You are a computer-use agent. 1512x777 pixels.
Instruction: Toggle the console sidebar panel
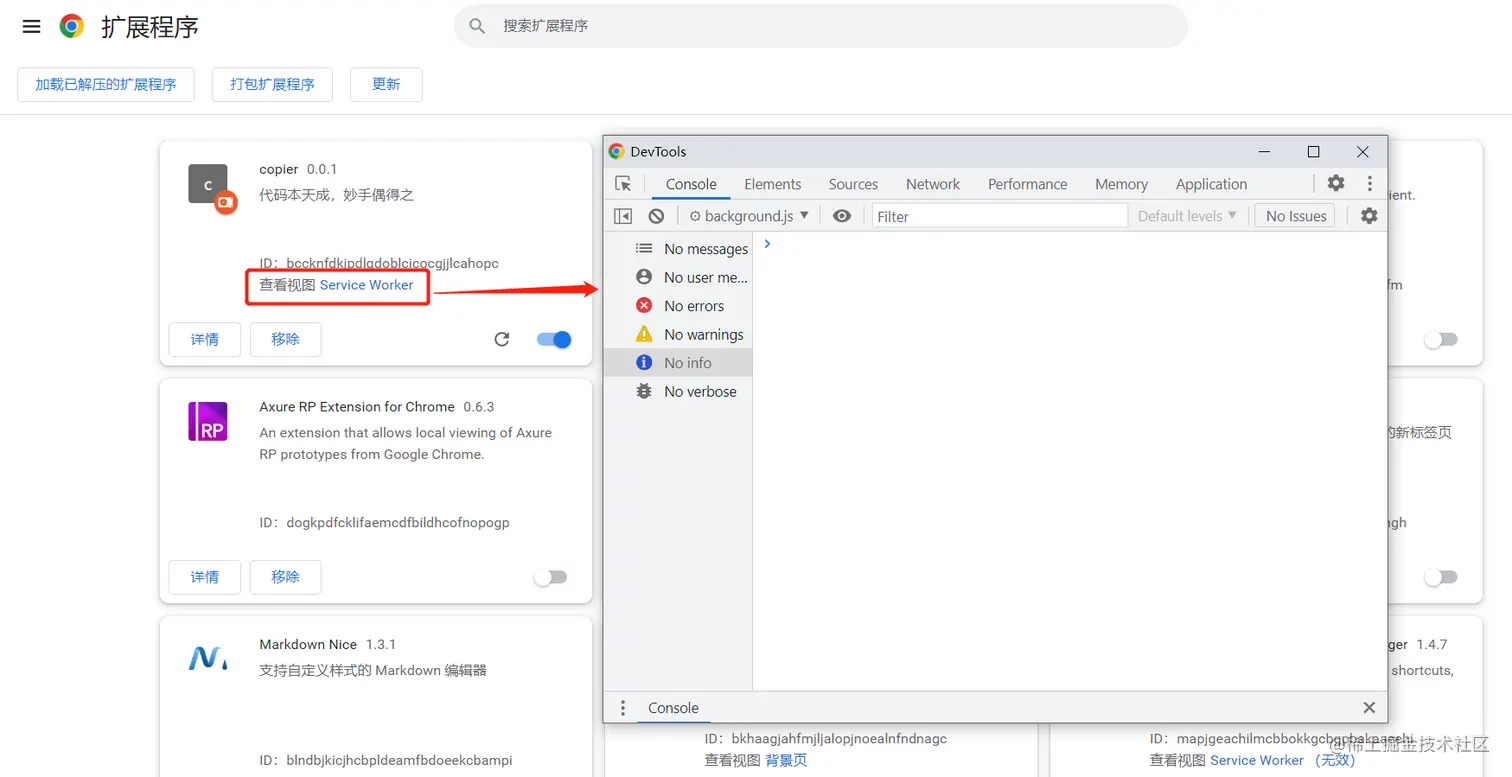(623, 216)
